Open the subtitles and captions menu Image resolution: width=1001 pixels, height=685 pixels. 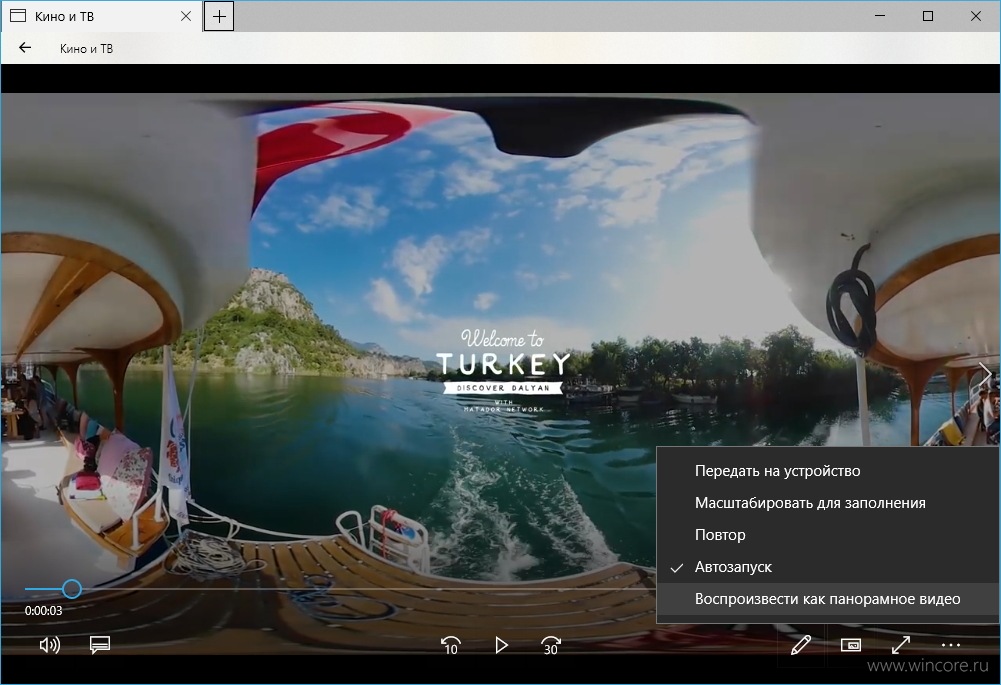click(100, 645)
